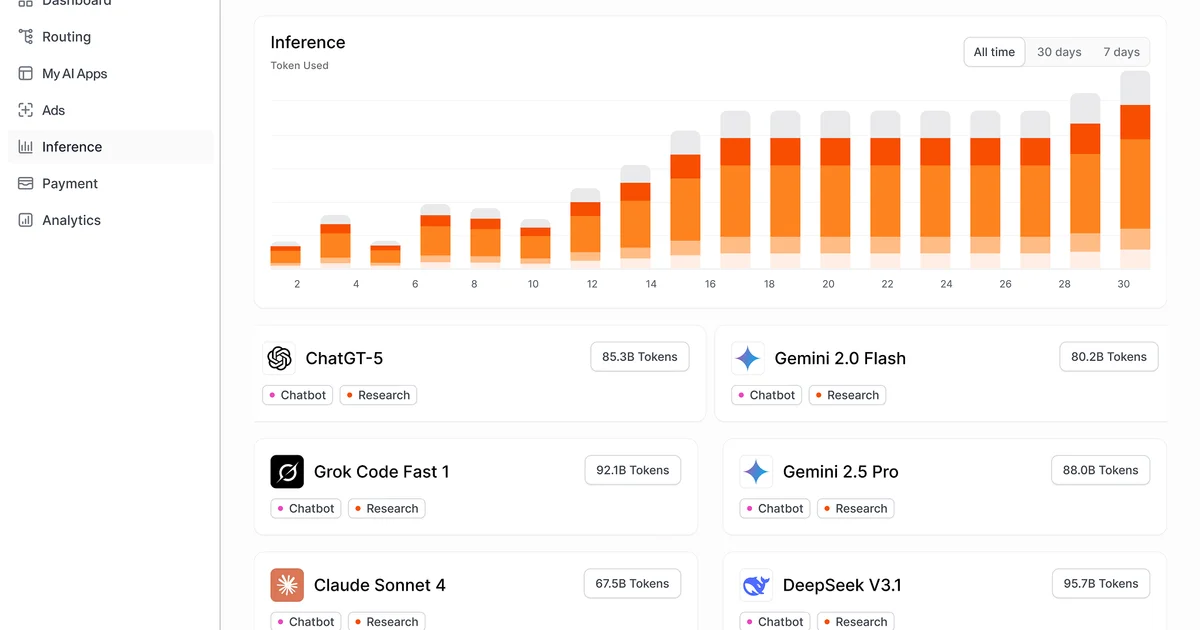Image resolution: width=1200 pixels, height=630 pixels.
Task: Click the 85.3B Tokens button
Action: 640,357
